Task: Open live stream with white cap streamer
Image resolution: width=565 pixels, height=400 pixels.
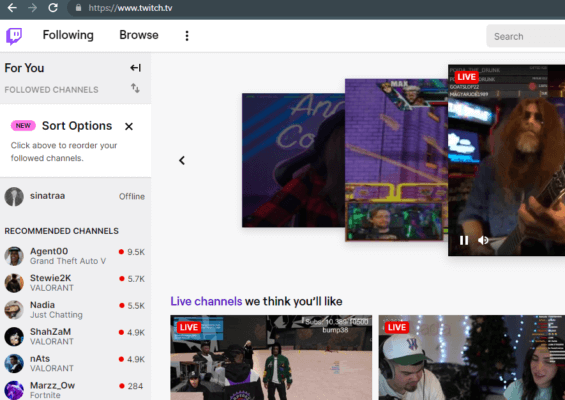Action: coord(472,357)
